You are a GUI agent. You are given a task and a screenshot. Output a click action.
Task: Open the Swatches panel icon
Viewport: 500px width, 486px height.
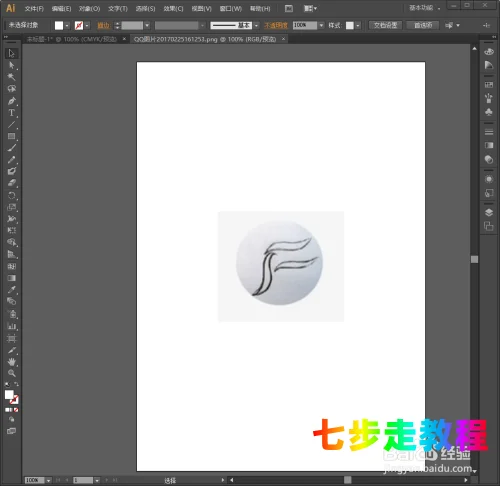coord(489,85)
